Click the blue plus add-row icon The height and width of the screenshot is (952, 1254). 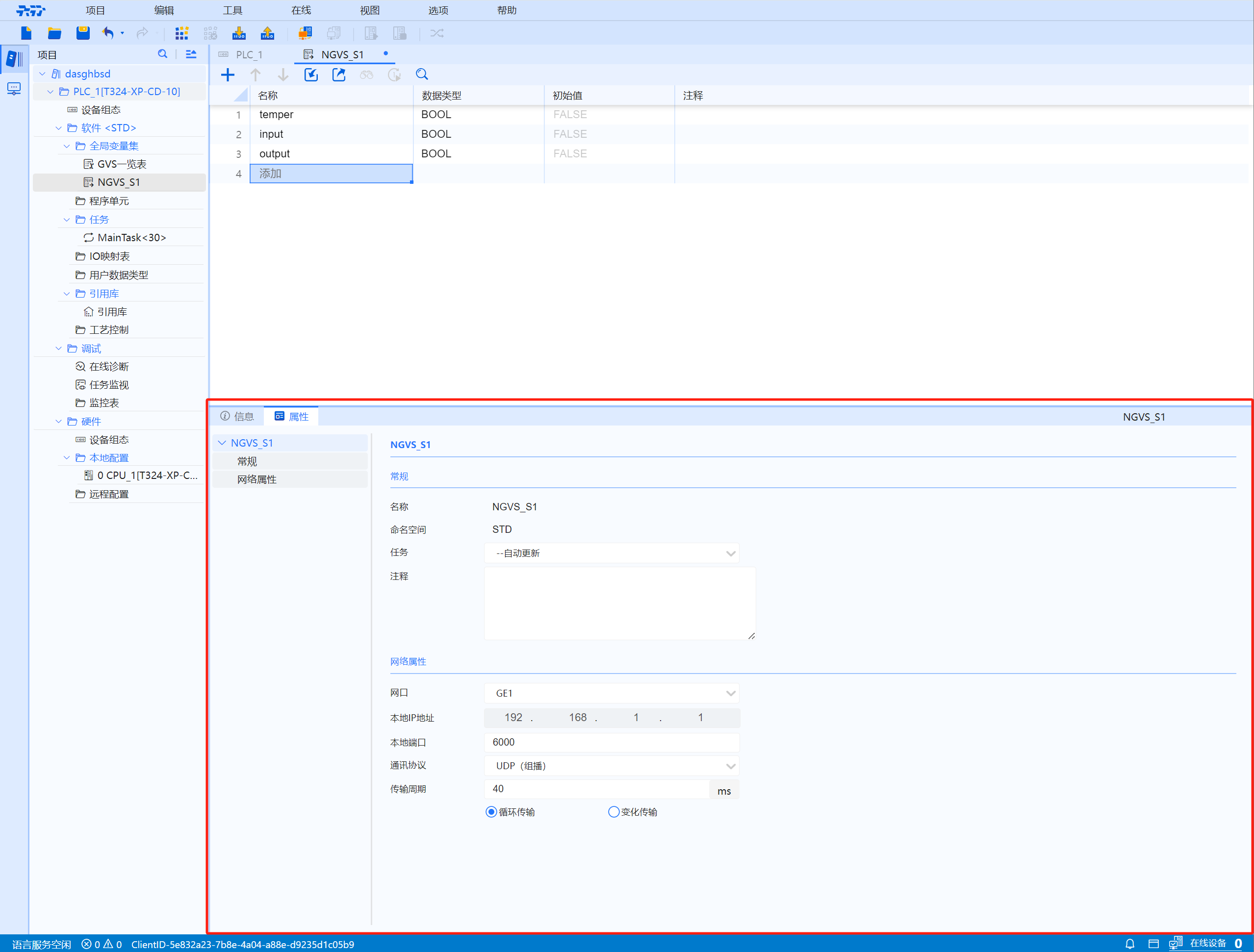coord(228,74)
